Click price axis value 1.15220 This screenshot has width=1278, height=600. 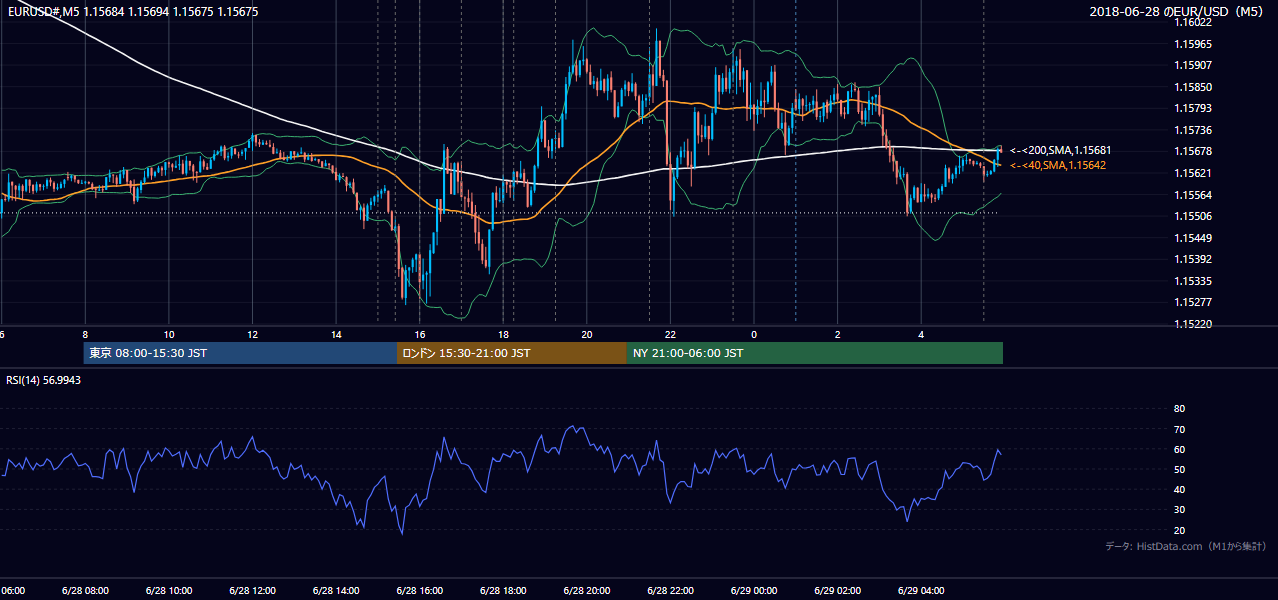[x=1194, y=324]
